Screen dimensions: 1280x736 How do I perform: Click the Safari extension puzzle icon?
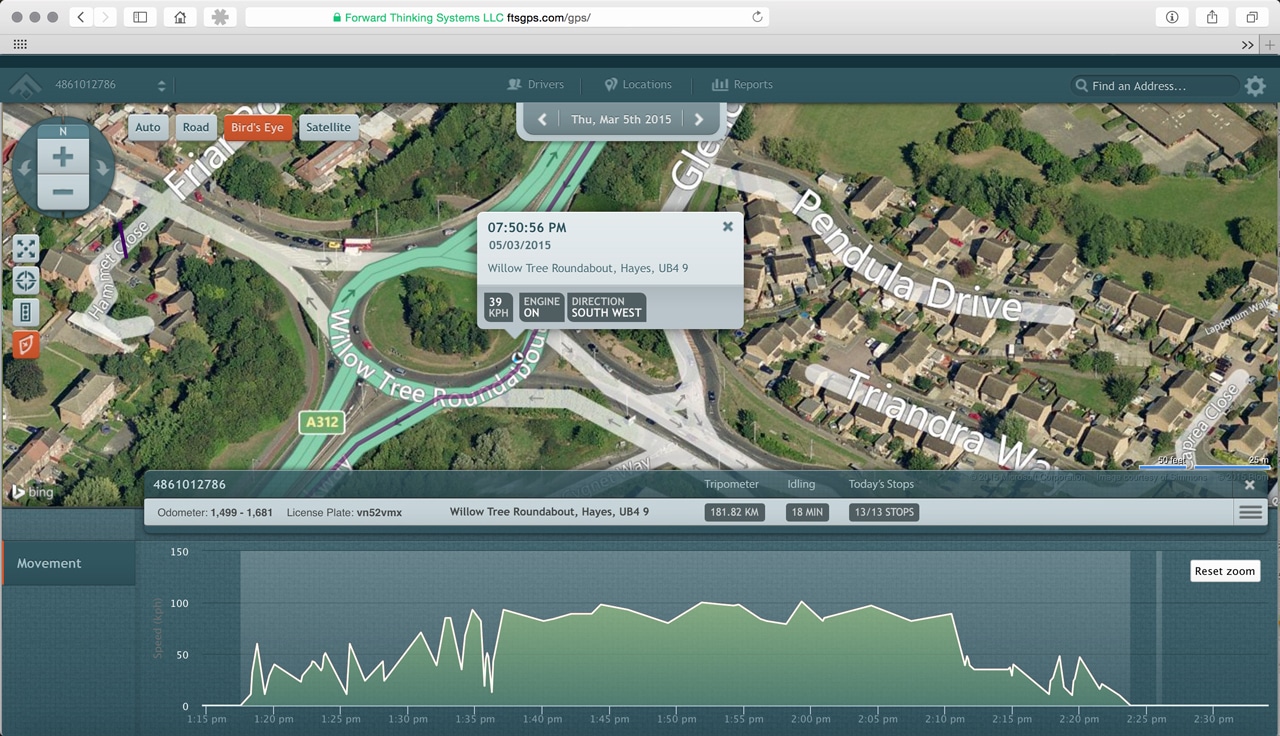[220, 17]
